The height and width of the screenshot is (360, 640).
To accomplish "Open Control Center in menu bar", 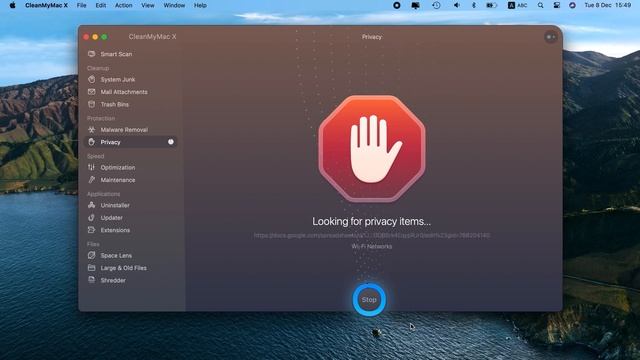I will tap(556, 5).
